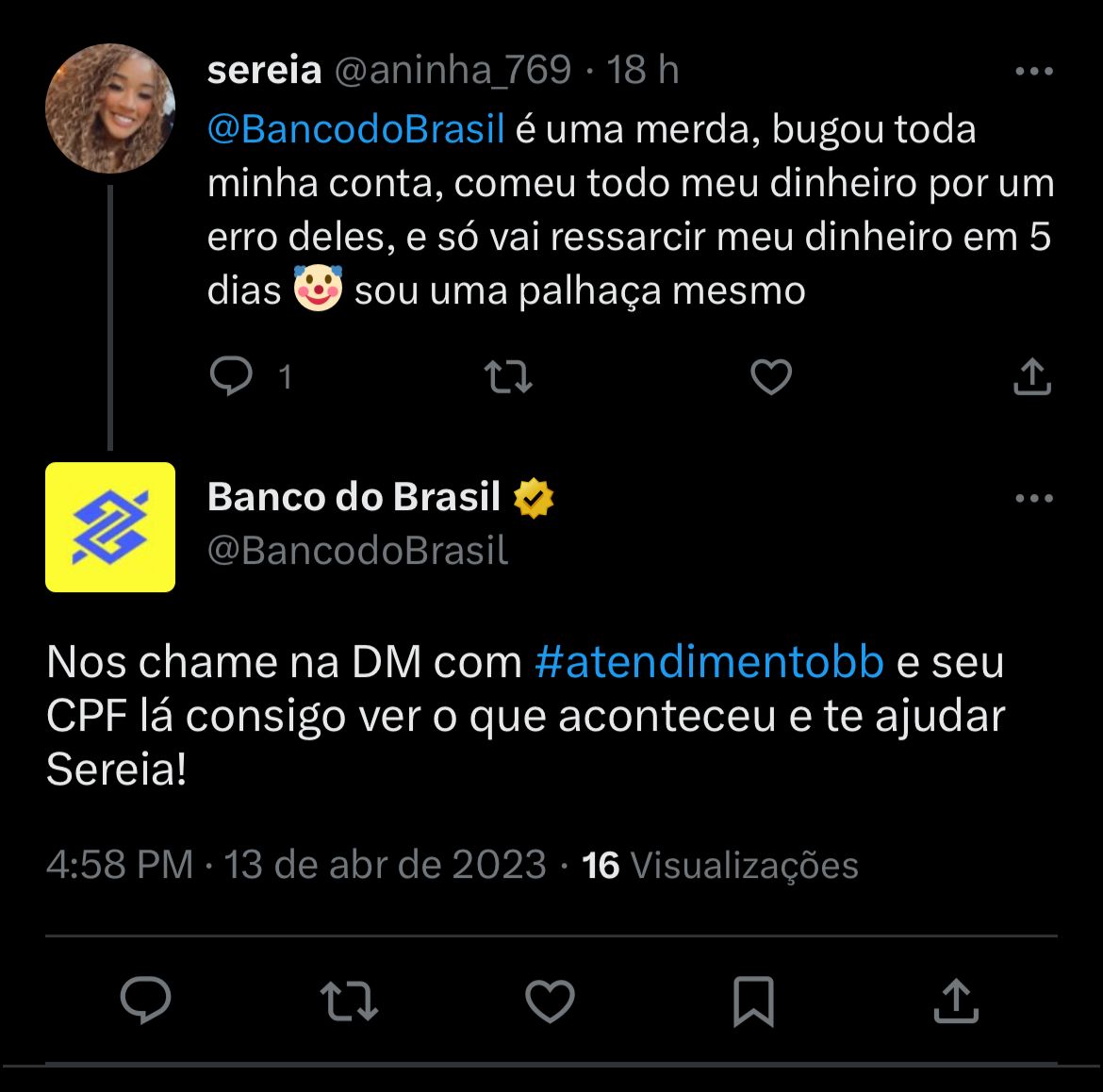The width and height of the screenshot is (1103, 1092).
Task: Retweet the Banco do Brasil reply
Action: pyautogui.click(x=349, y=1000)
